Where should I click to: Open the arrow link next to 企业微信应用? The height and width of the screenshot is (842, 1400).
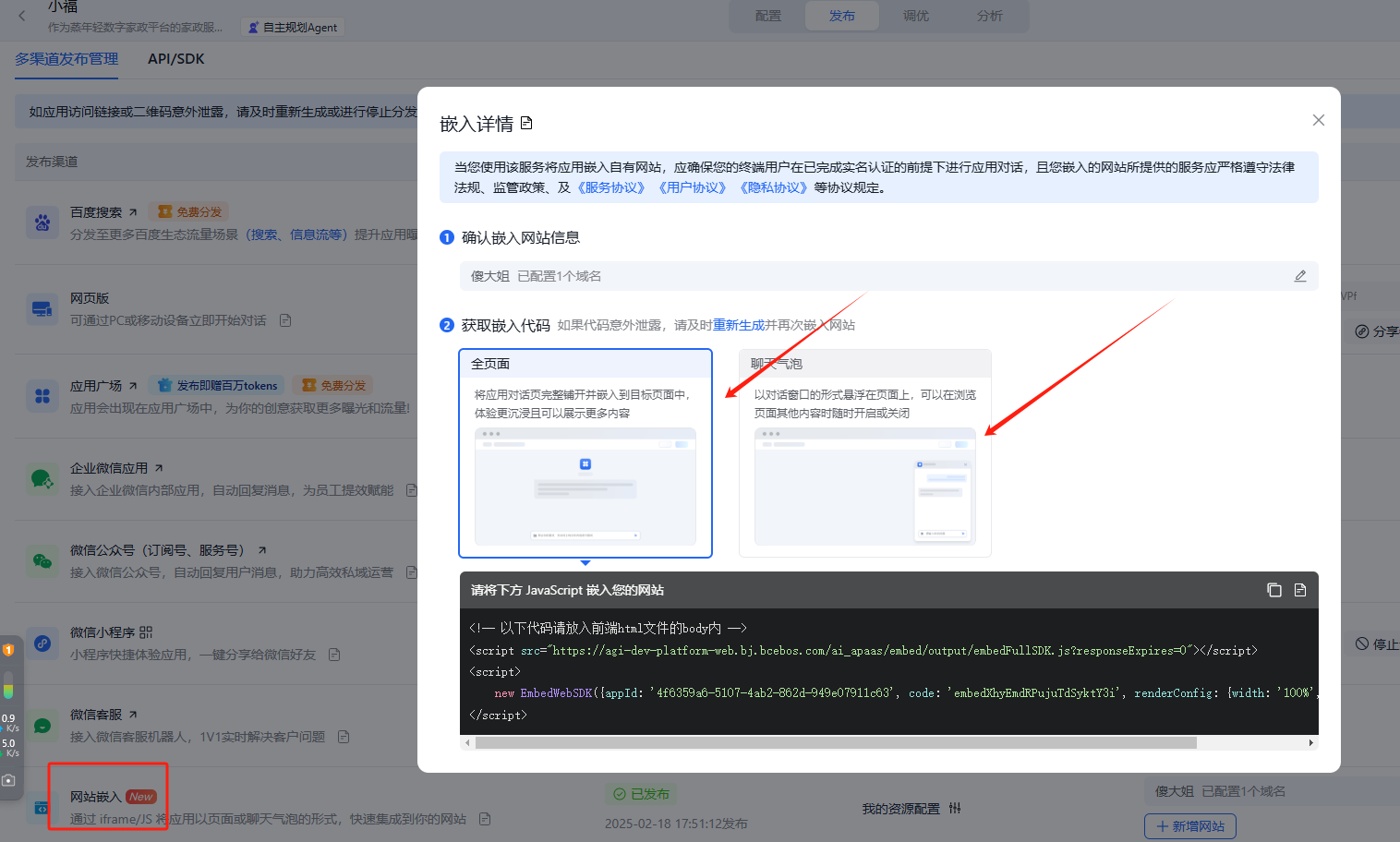[159, 468]
